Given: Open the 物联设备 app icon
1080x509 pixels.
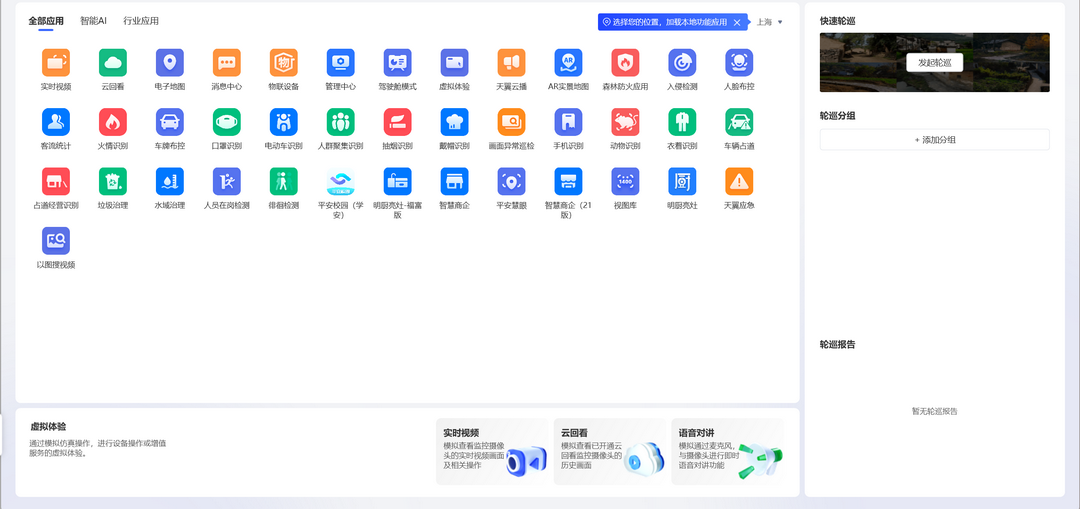Looking at the screenshot, I should (284, 63).
